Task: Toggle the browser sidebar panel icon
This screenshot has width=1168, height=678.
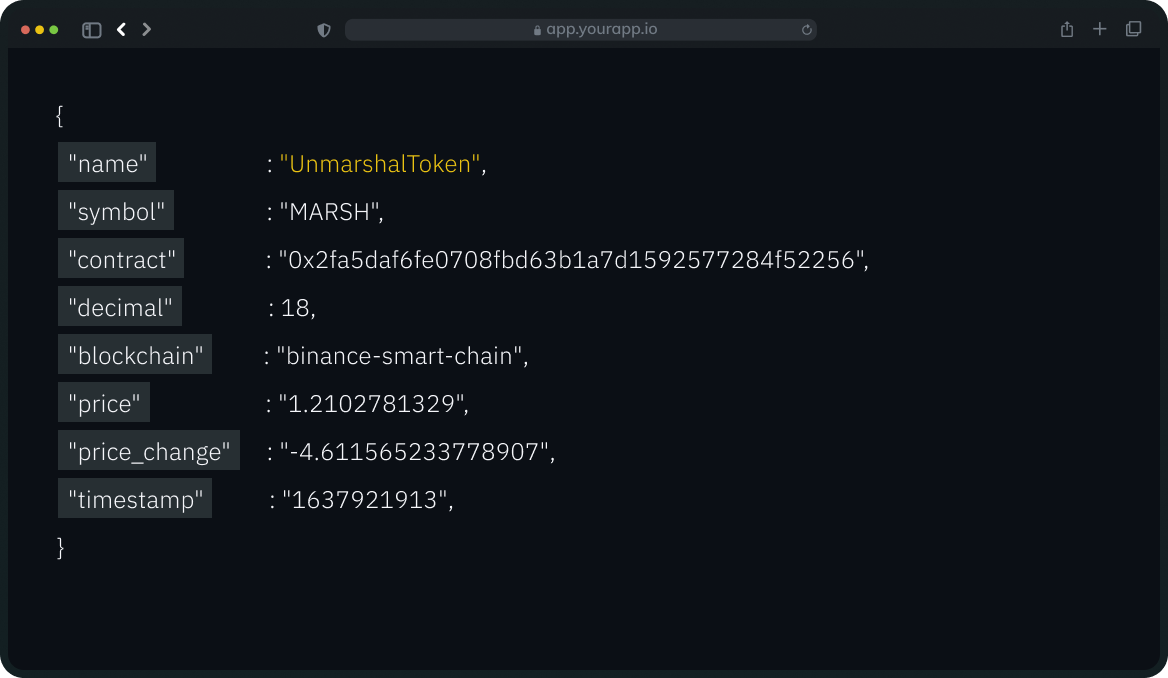Action: [92, 30]
